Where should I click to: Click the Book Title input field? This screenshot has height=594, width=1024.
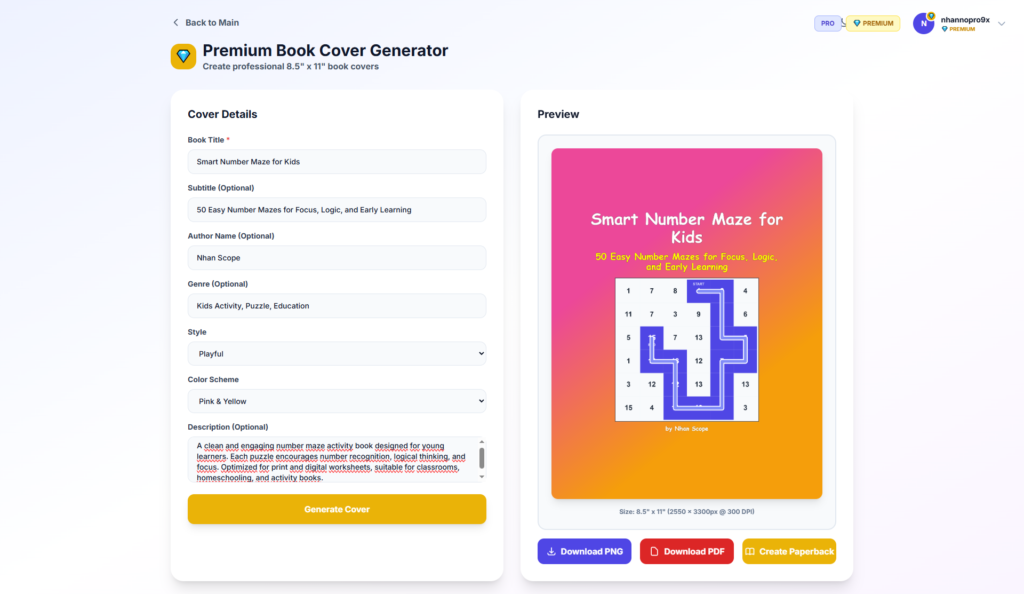coord(336,162)
